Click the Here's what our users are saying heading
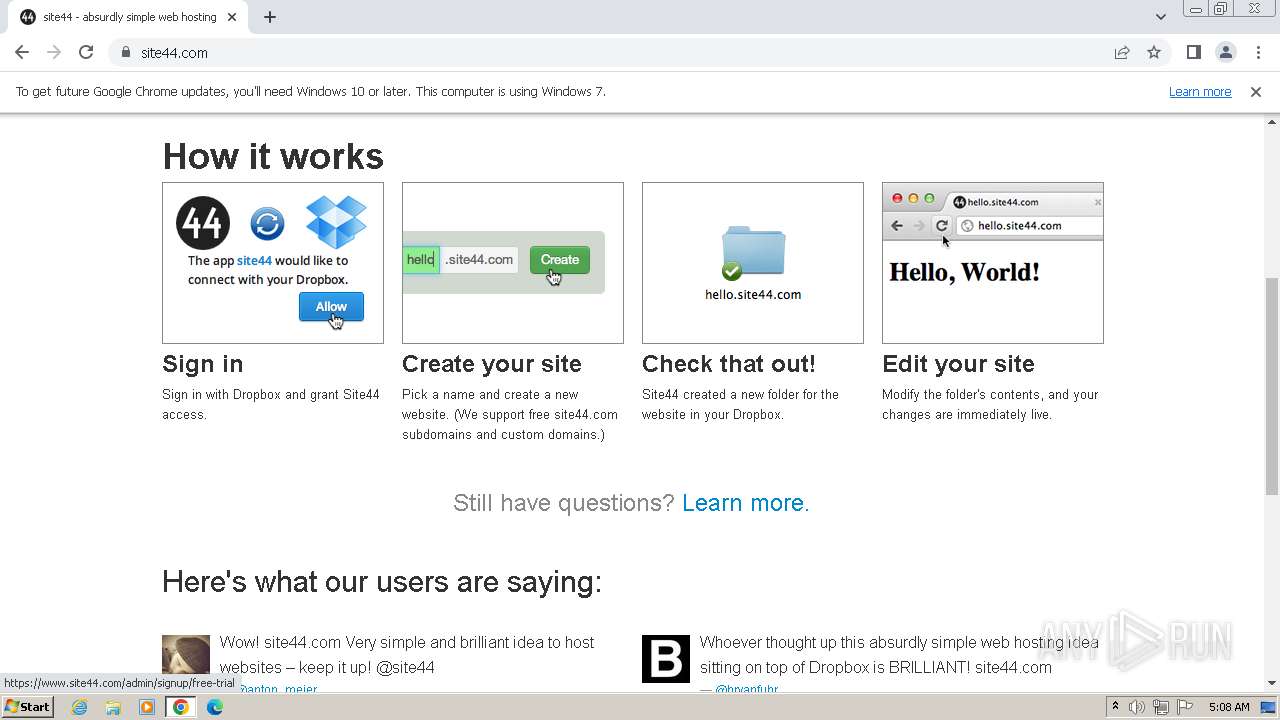The height and width of the screenshot is (720, 1280). click(382, 582)
